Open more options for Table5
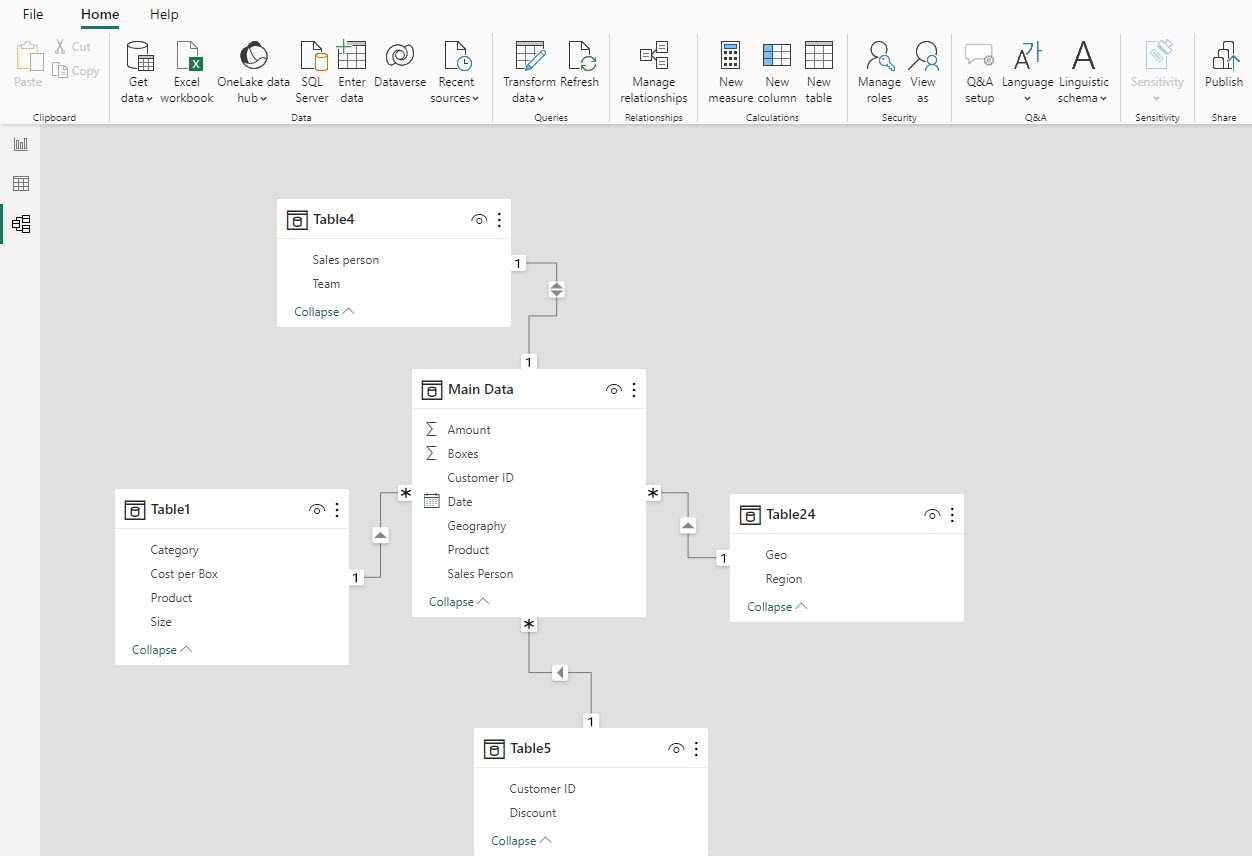 (696, 748)
